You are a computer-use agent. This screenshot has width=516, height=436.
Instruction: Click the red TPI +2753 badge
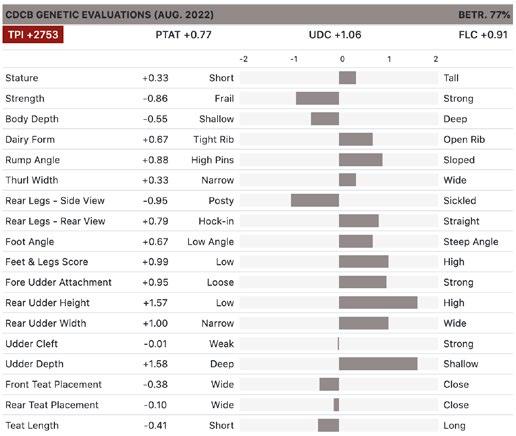[x=33, y=35]
